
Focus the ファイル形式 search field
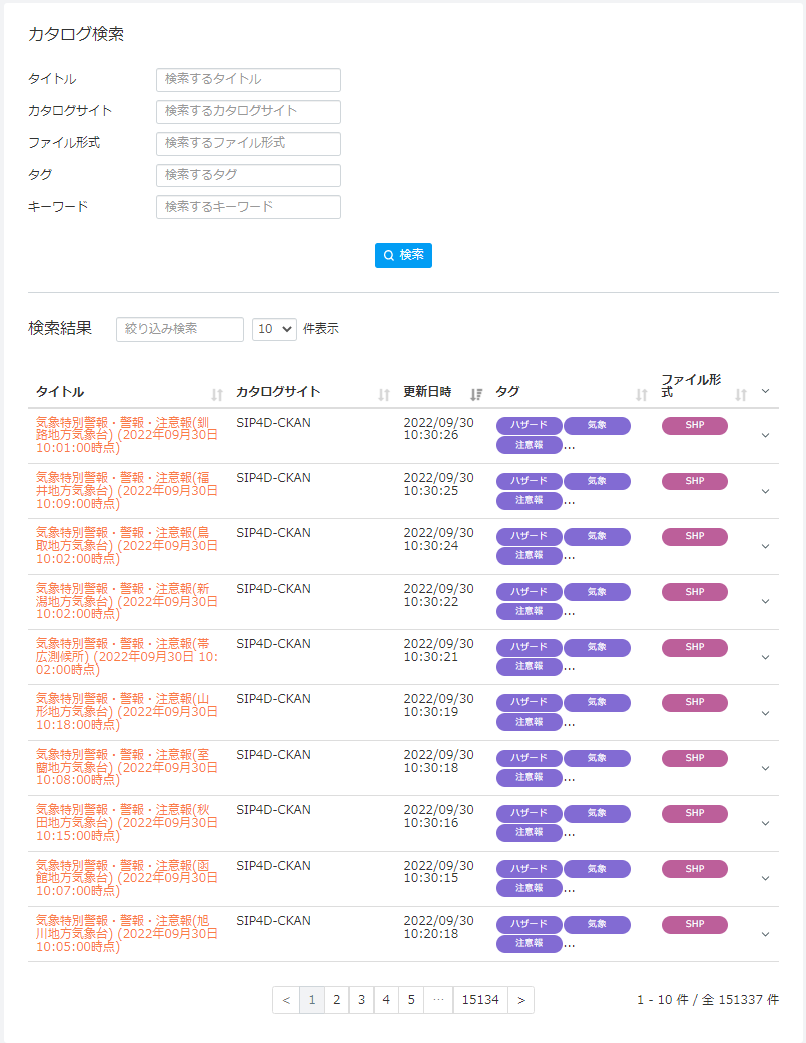pos(248,144)
